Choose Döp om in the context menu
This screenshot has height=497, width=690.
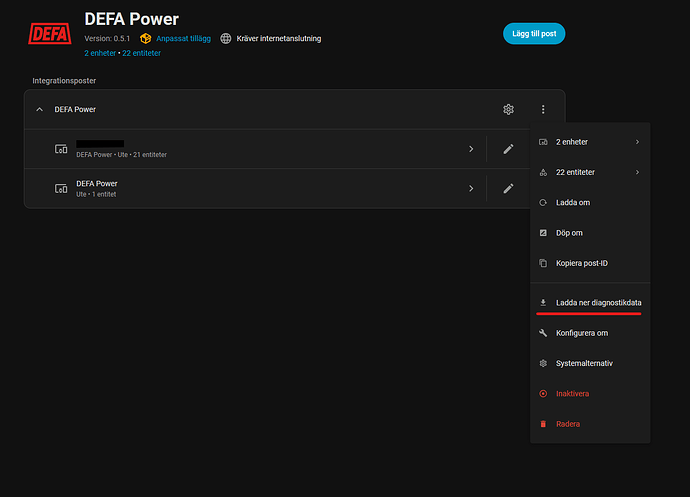[590, 233]
